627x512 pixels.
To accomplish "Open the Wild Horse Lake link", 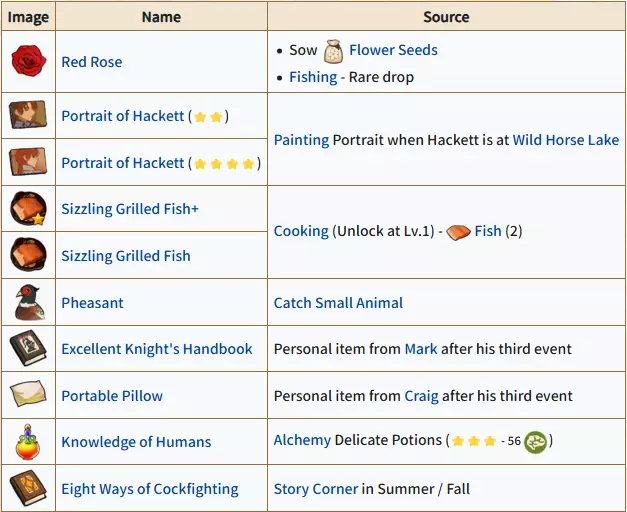I will pyautogui.click(x=565, y=140).
